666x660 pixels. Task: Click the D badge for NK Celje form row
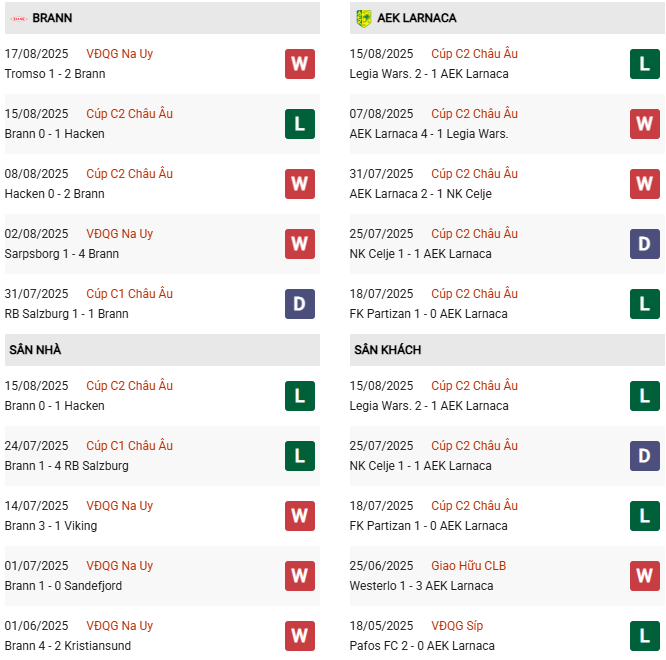tap(644, 244)
